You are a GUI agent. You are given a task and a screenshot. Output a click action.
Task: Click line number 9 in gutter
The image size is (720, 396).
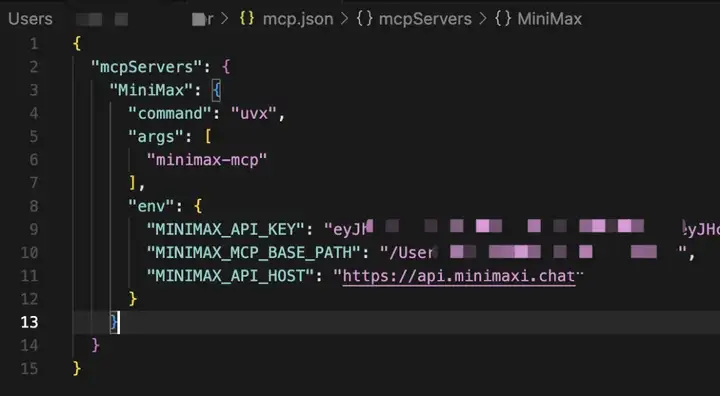click(x=34, y=229)
